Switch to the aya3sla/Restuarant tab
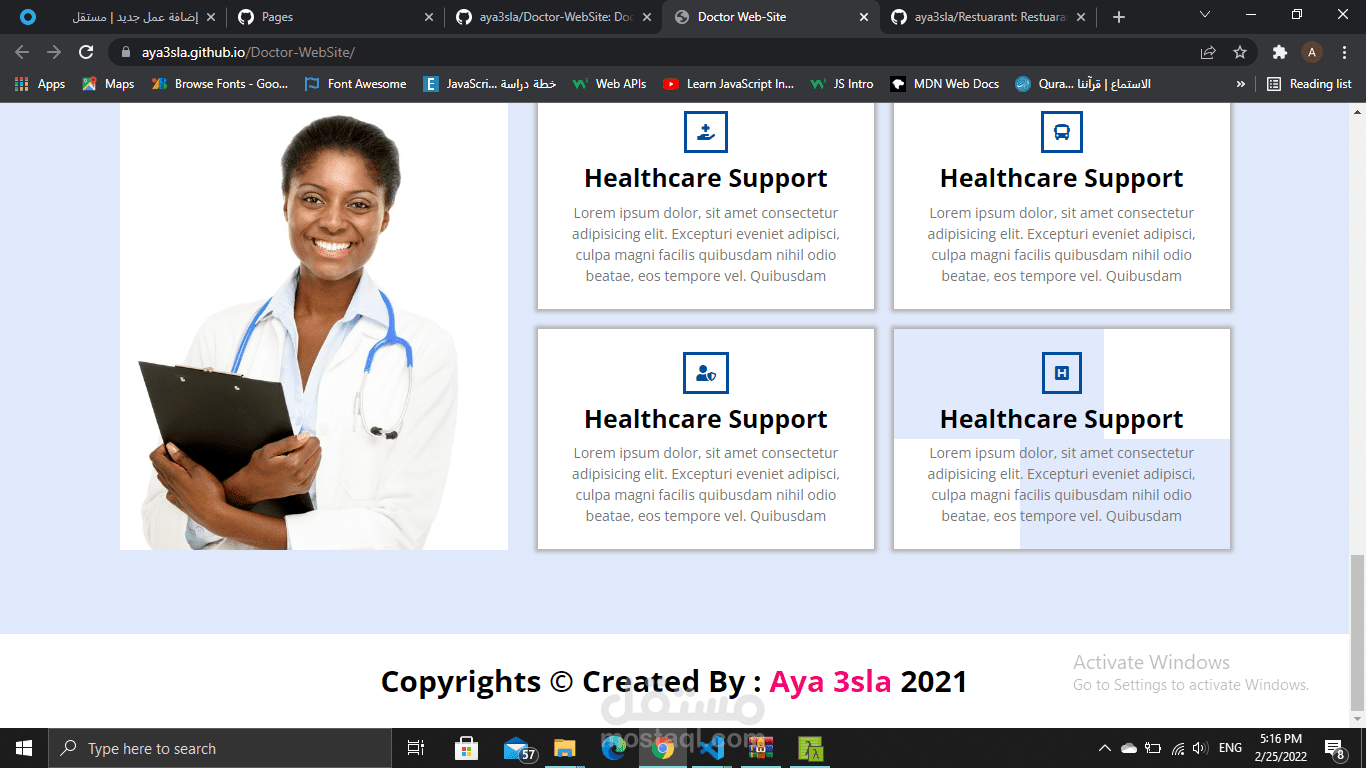 click(x=988, y=17)
